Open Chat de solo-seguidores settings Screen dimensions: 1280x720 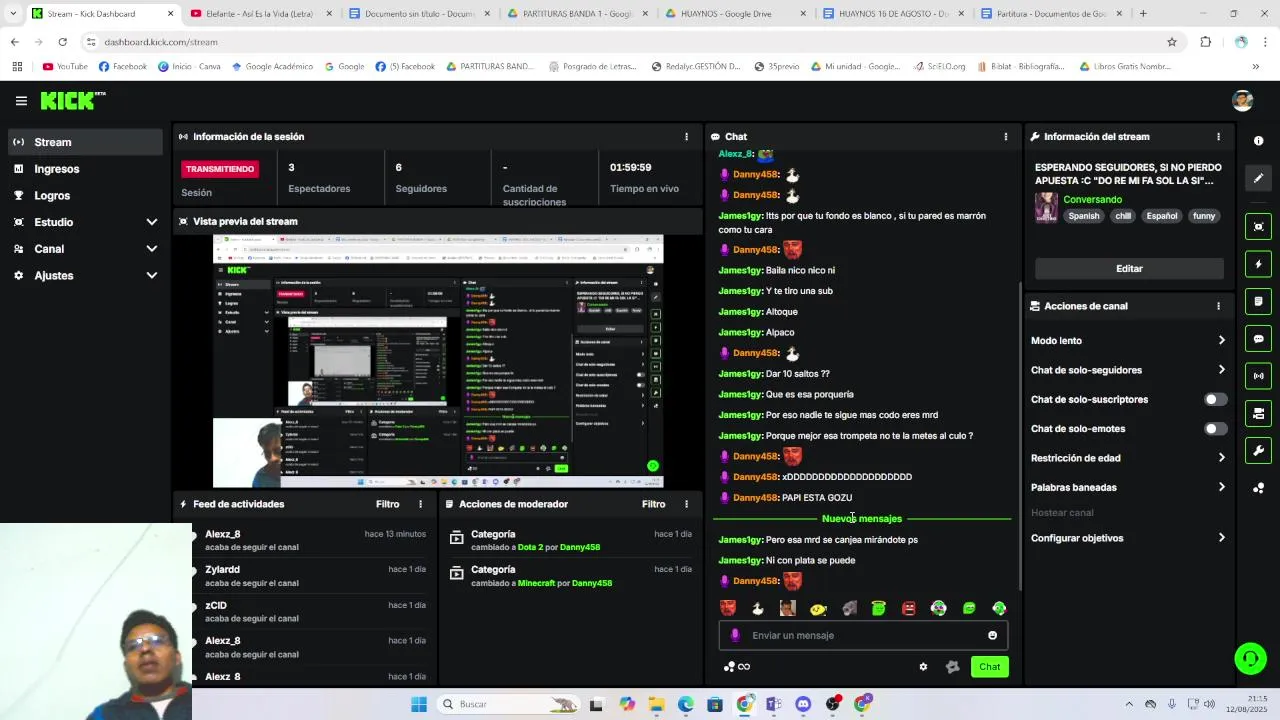[1128, 370]
